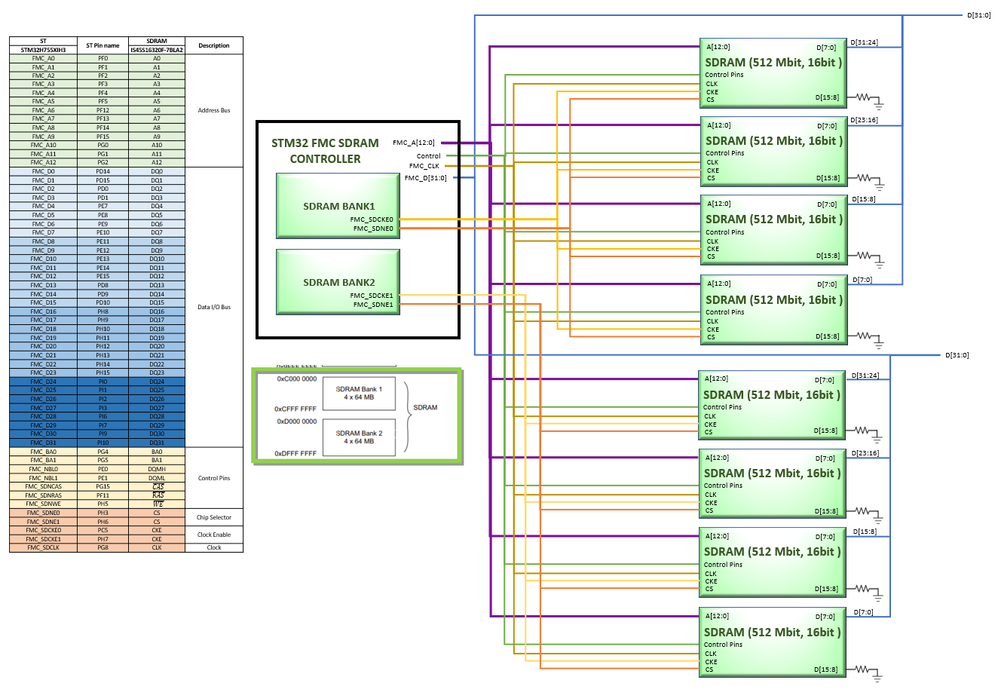998x699 pixels.
Task: Click the 'STM32 FMC SDRAM CONTROLLER' title
Action: click(x=325, y=151)
